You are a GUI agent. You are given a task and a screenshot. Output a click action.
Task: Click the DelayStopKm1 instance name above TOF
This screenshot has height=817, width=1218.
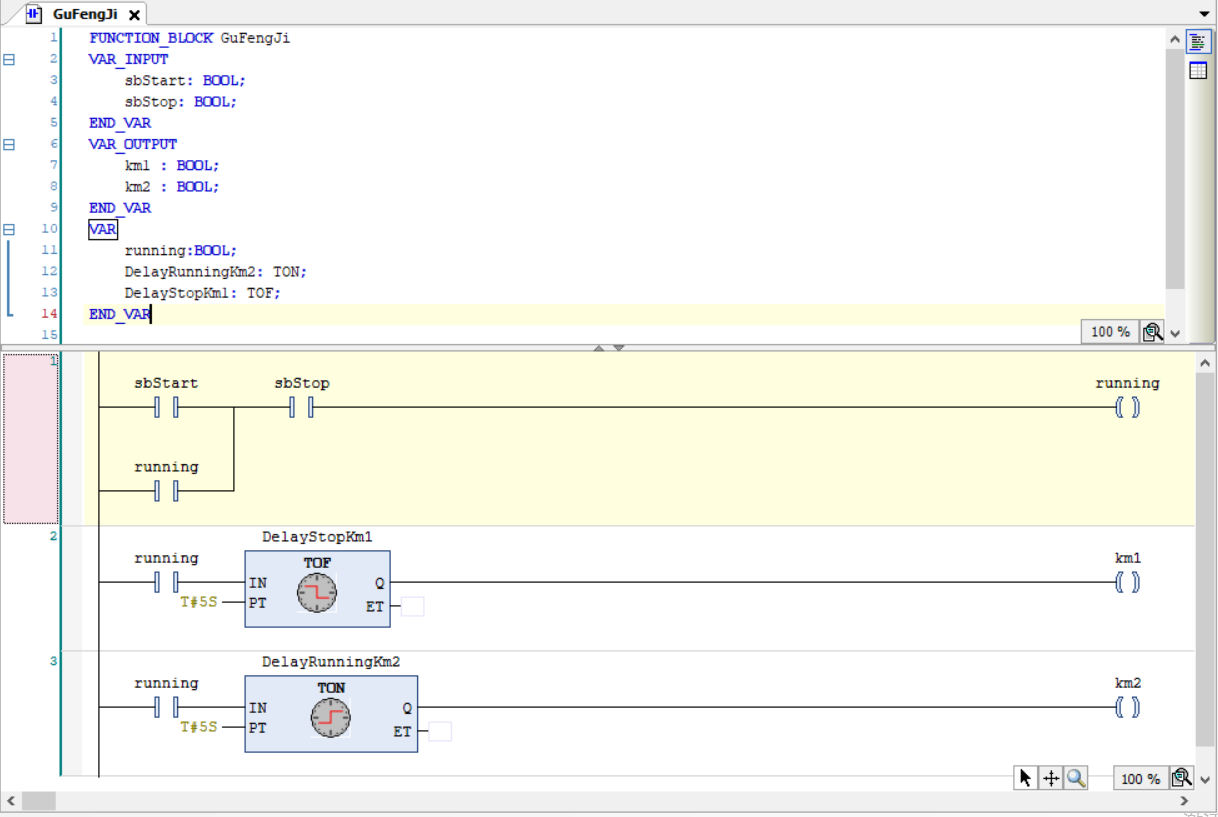pyautogui.click(x=317, y=537)
